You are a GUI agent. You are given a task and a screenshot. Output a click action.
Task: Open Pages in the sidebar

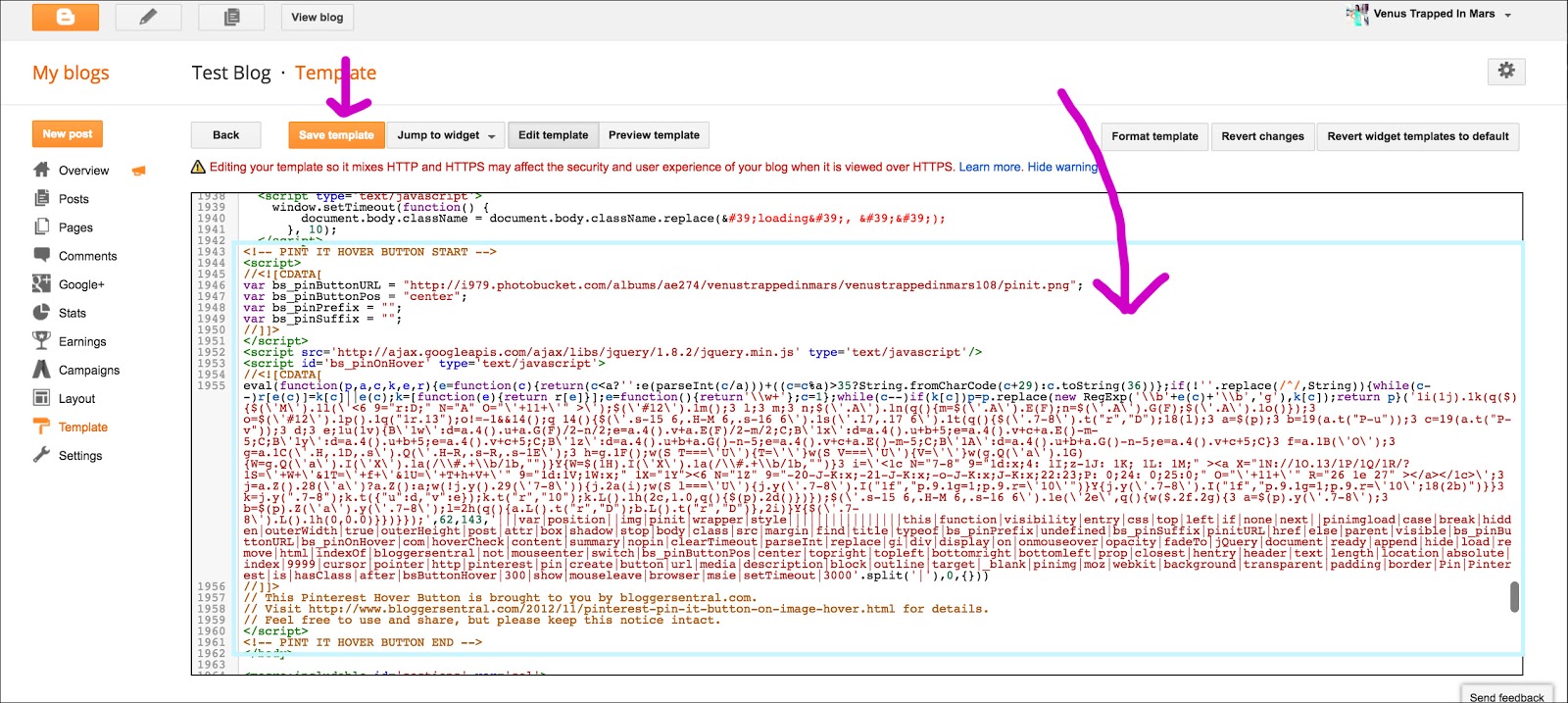point(75,227)
